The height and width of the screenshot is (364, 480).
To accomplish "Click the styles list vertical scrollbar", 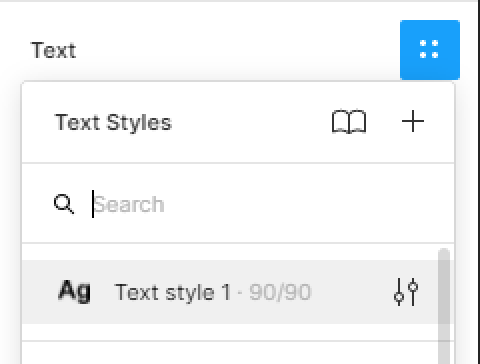I will [444, 306].
